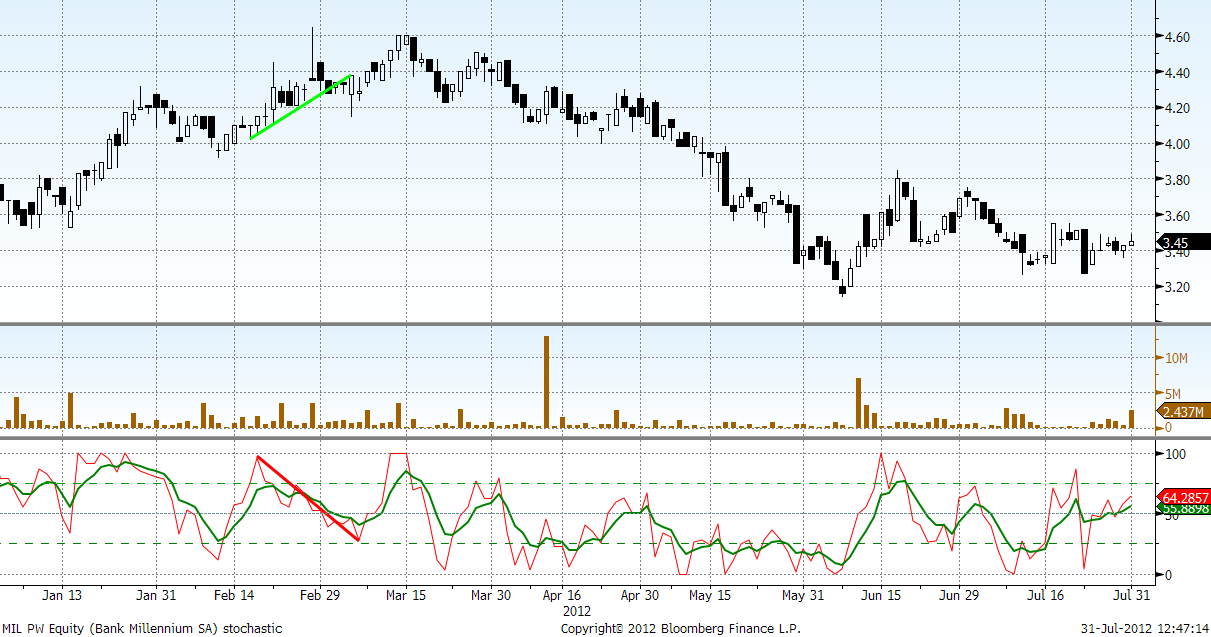Select the Jul 16 date label
Screen dimensions: 1211x637
1047,595
